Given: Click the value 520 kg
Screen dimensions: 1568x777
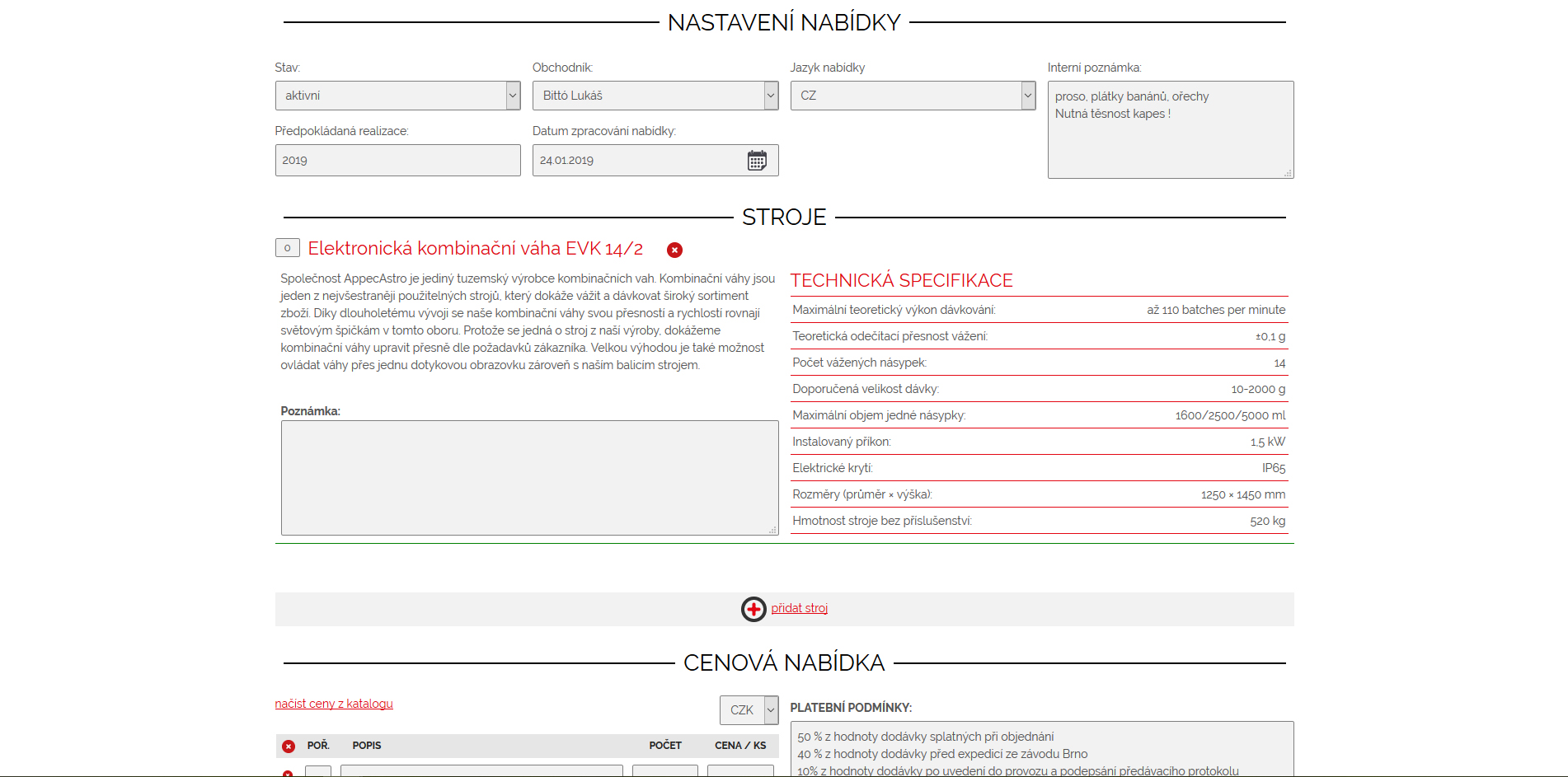Looking at the screenshot, I should click(1268, 521).
